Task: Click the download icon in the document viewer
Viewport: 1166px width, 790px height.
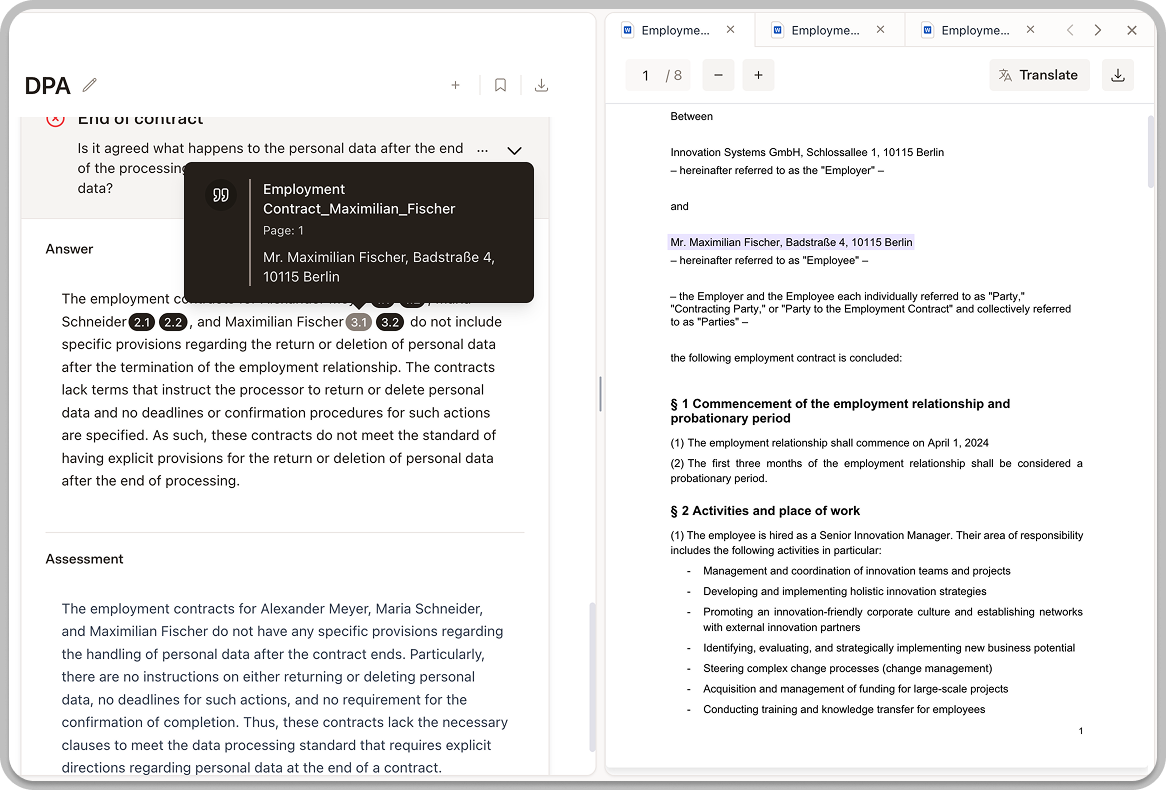Action: click(1117, 75)
